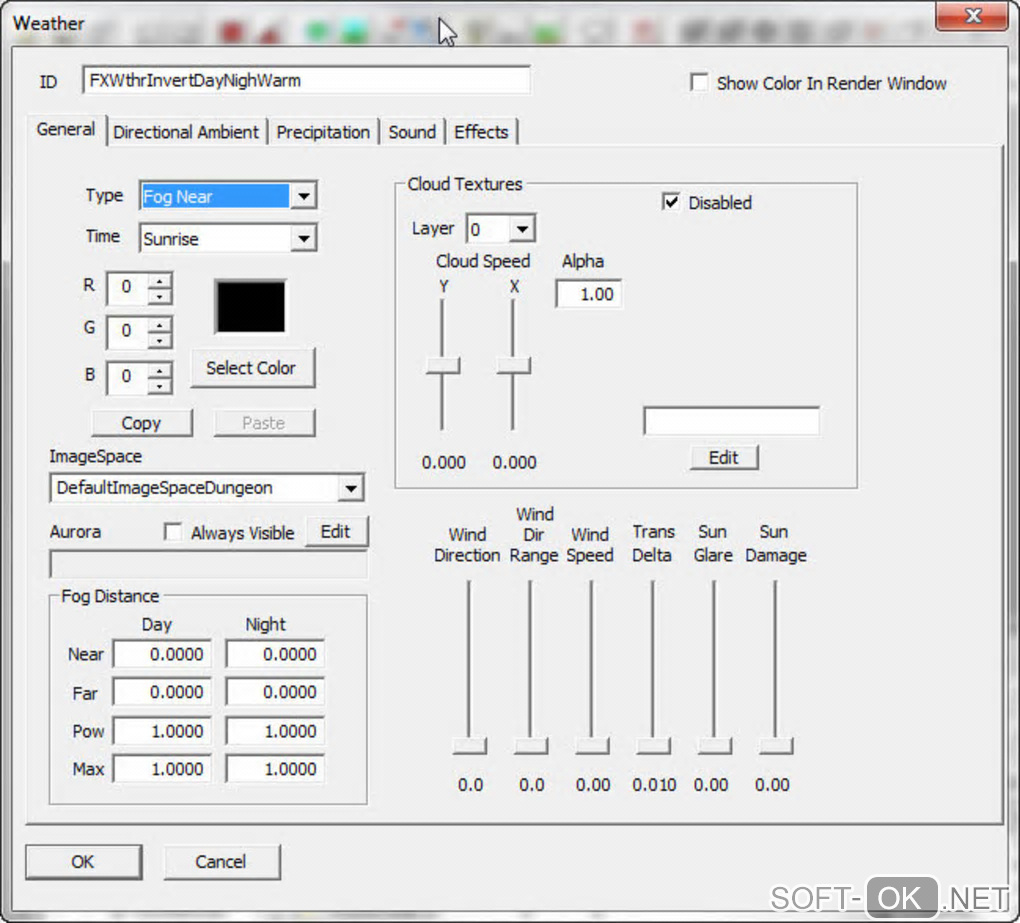Click the Fog Pow Night field
Image resolution: width=1020 pixels, height=923 pixels.
coord(275,730)
